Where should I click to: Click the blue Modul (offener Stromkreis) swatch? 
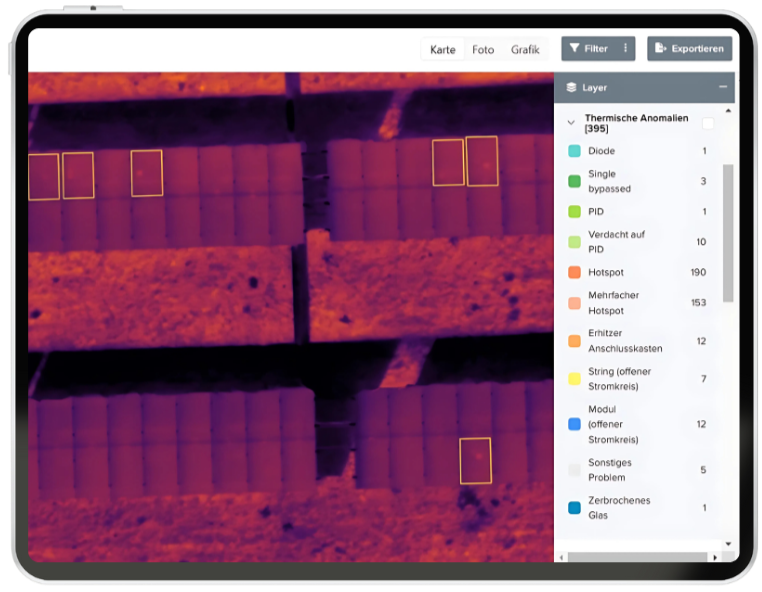coord(574,424)
